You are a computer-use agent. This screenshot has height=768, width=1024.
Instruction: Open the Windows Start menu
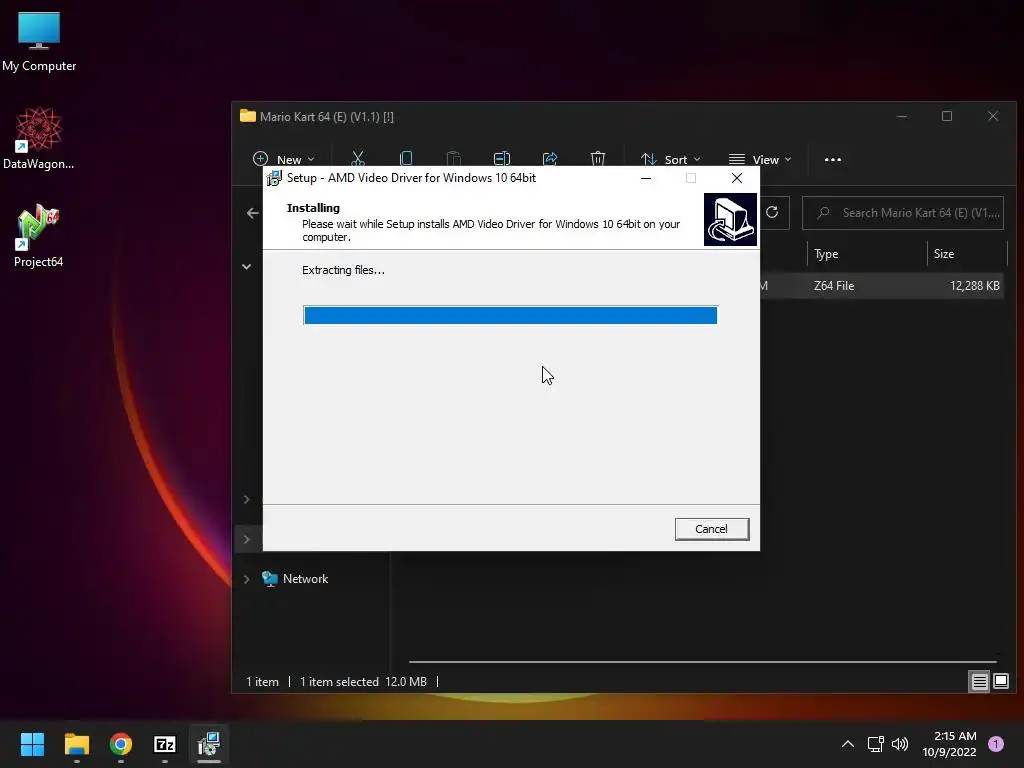coord(32,744)
